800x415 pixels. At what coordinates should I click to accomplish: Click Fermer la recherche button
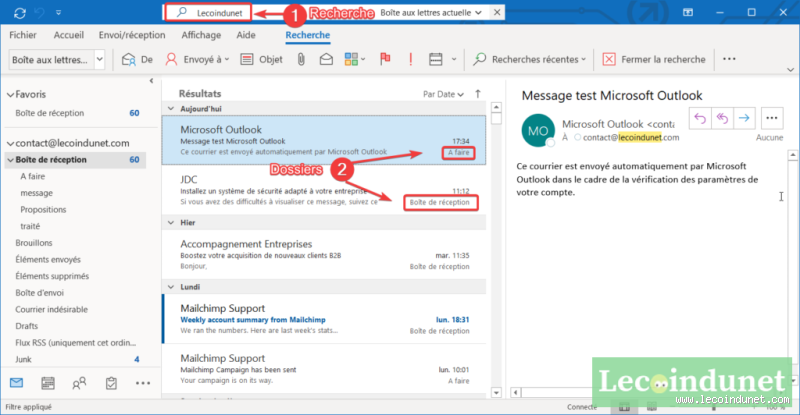click(654, 60)
